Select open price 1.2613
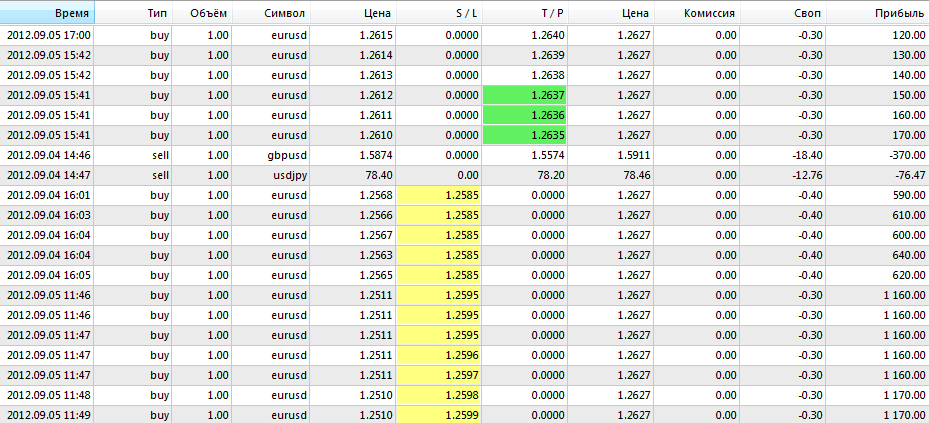Viewport: 929px width, 423px height. (376, 75)
